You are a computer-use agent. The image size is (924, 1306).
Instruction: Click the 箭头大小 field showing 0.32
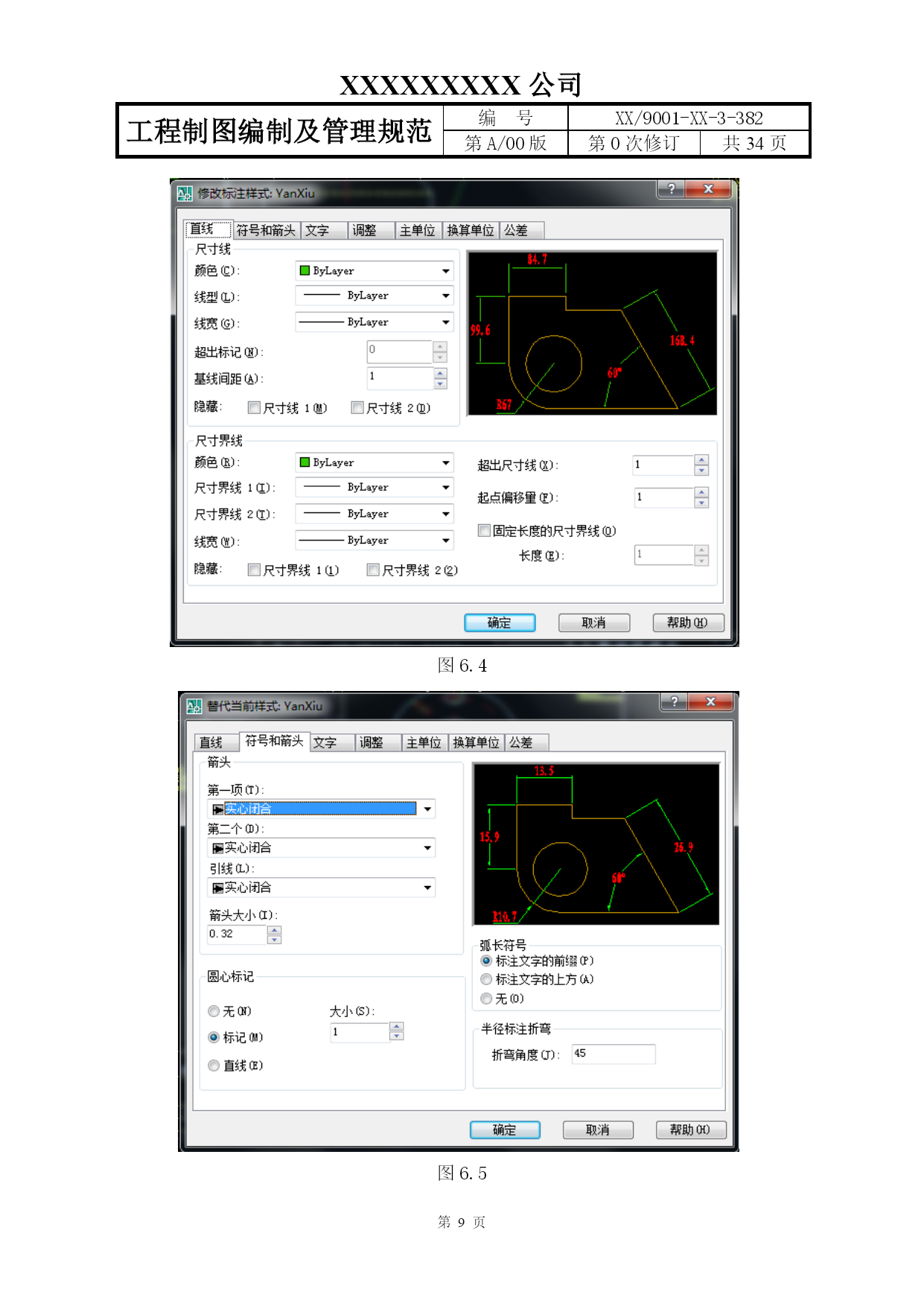tap(238, 935)
